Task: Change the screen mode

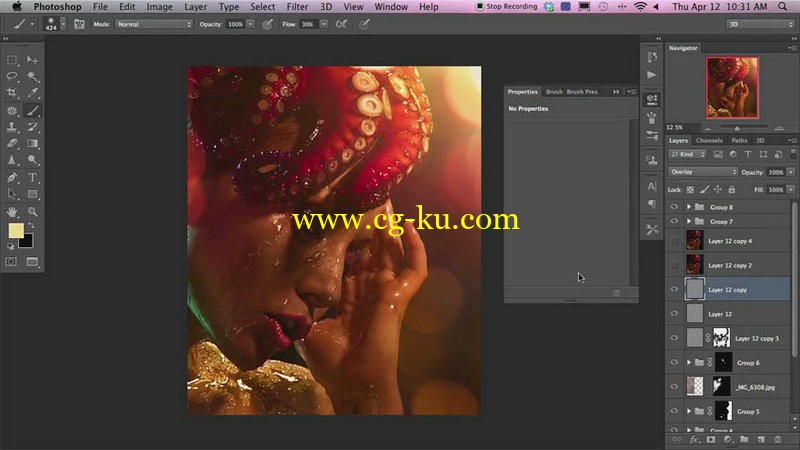Action: (x=32, y=262)
